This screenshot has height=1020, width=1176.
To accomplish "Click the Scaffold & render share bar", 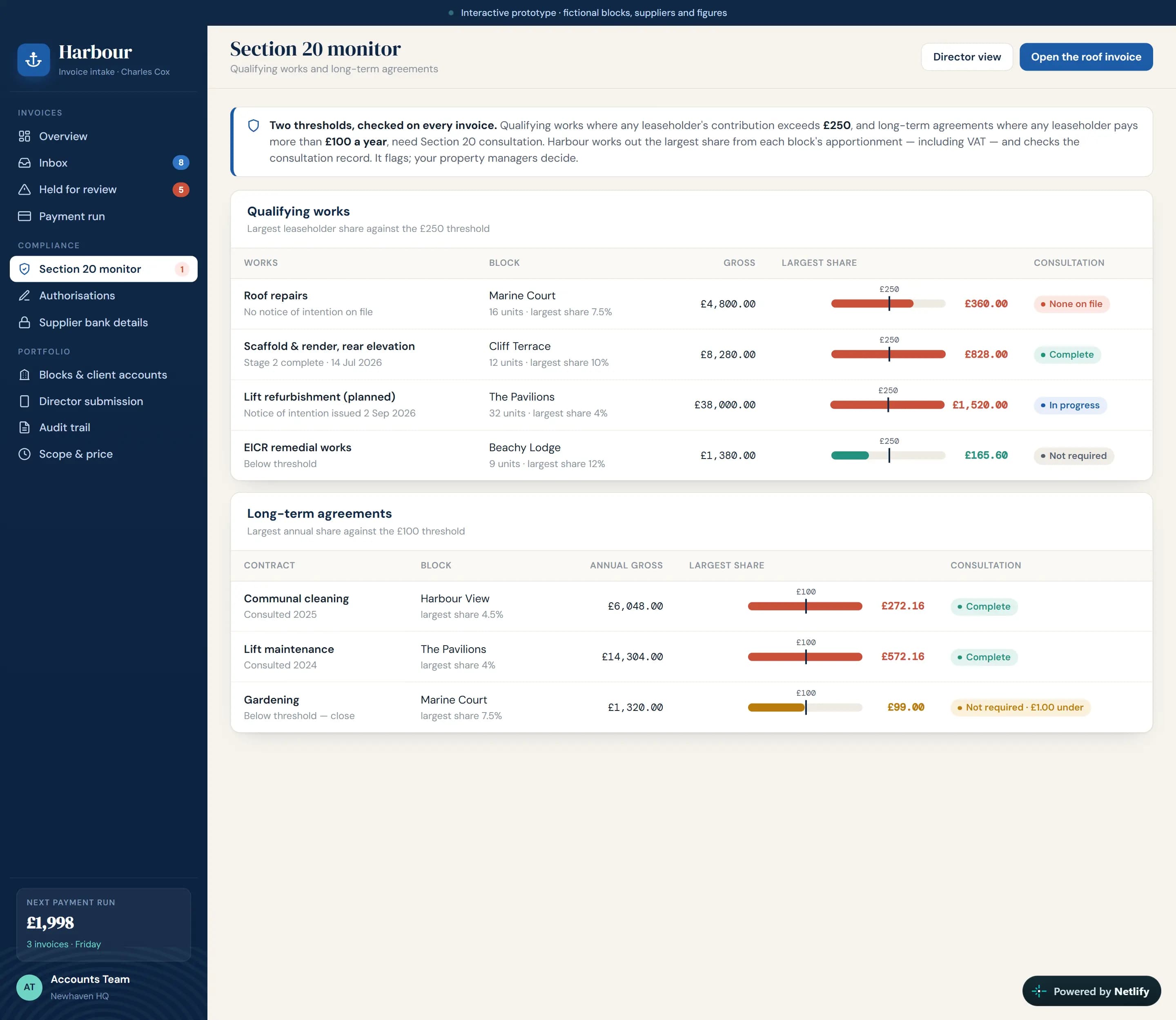I will click(888, 354).
